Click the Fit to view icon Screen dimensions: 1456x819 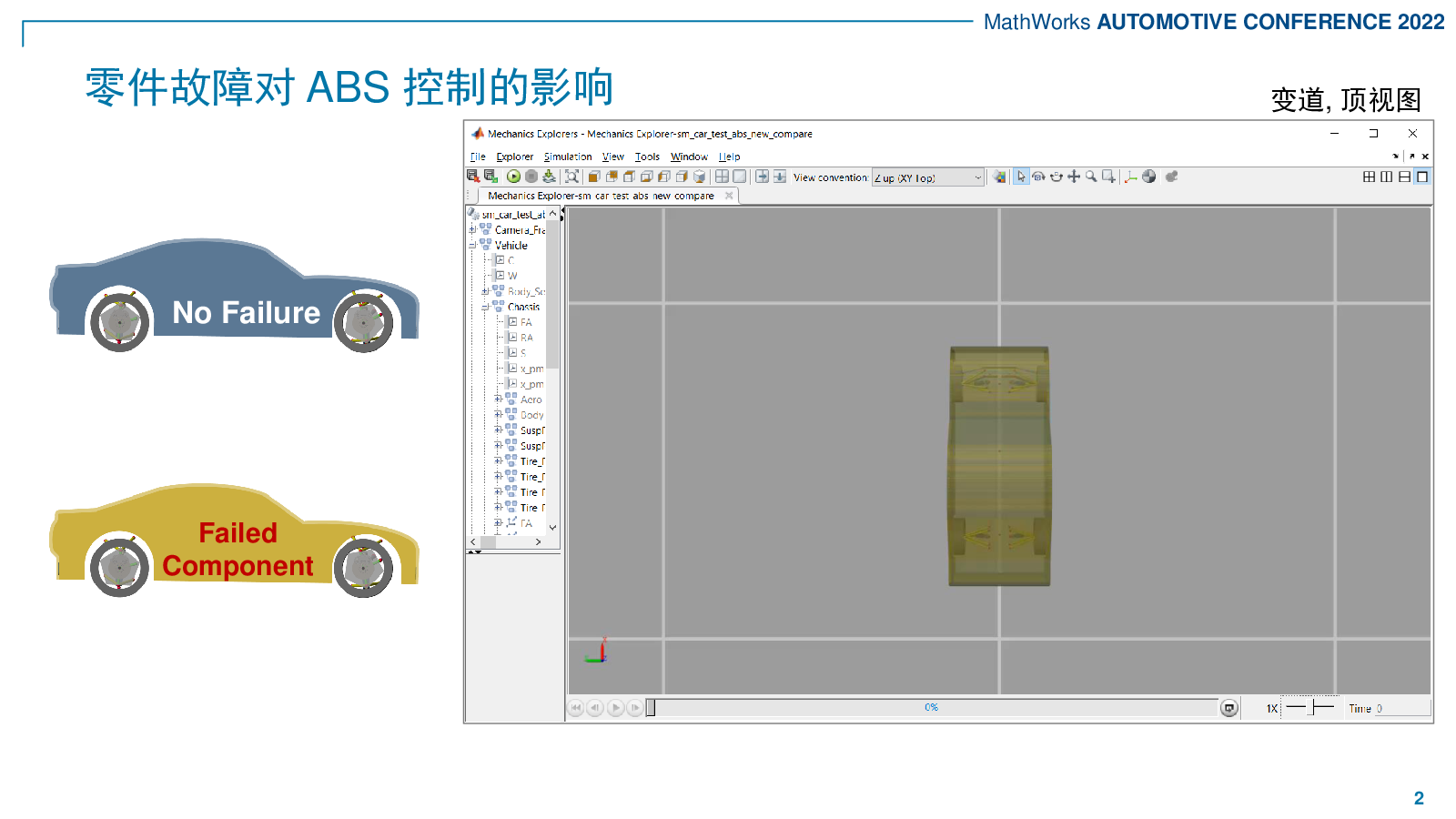point(571,177)
